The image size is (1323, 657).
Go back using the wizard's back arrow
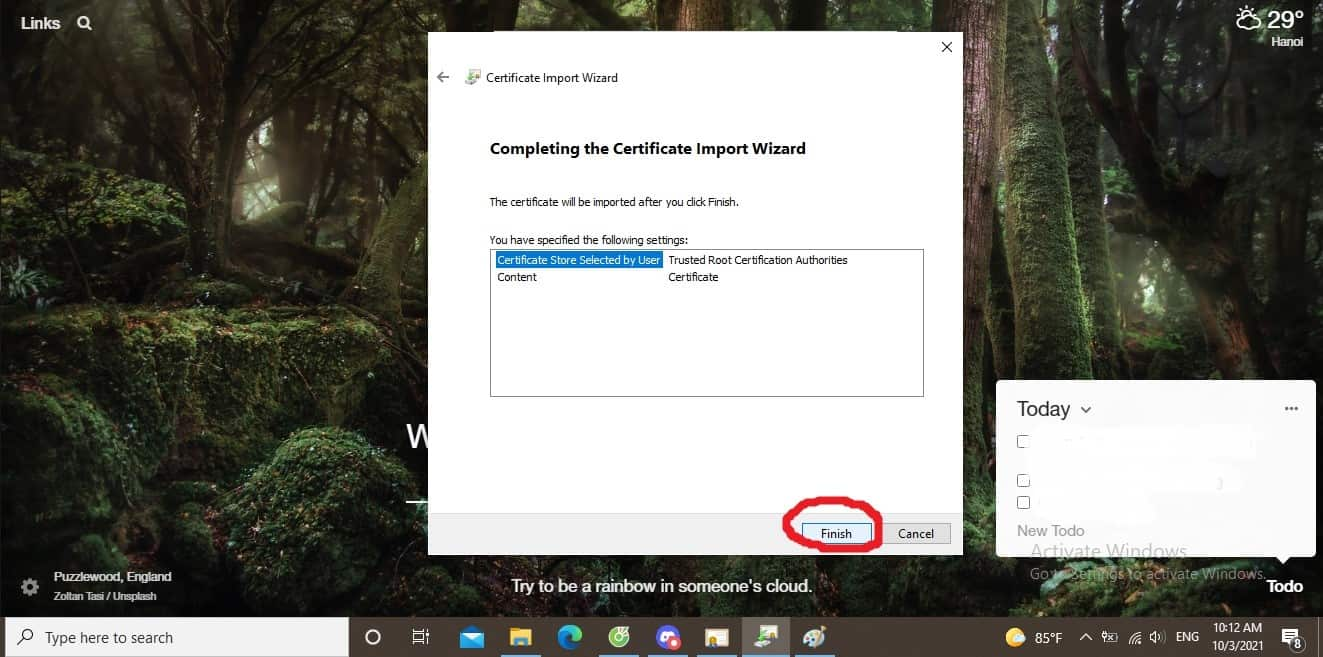443,77
